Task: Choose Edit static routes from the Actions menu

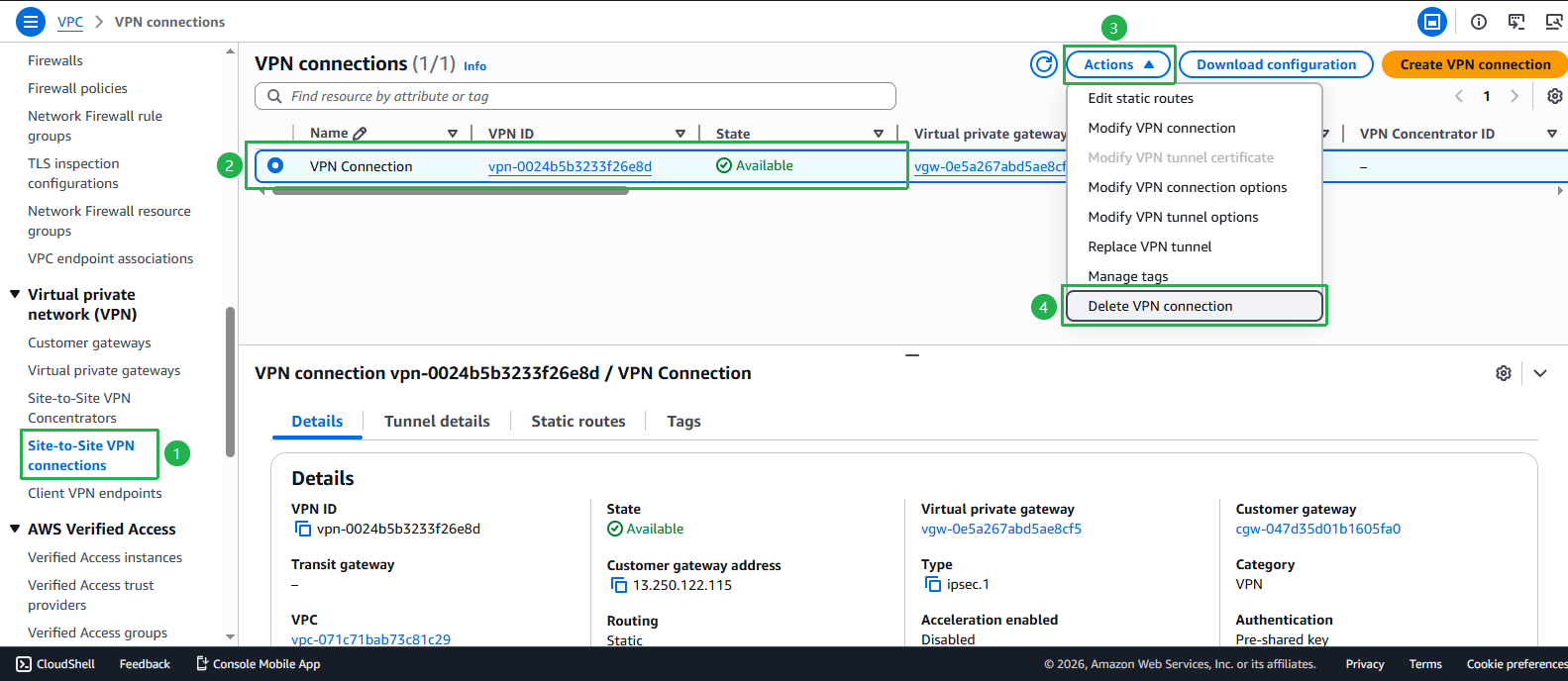Action: [1194, 98]
